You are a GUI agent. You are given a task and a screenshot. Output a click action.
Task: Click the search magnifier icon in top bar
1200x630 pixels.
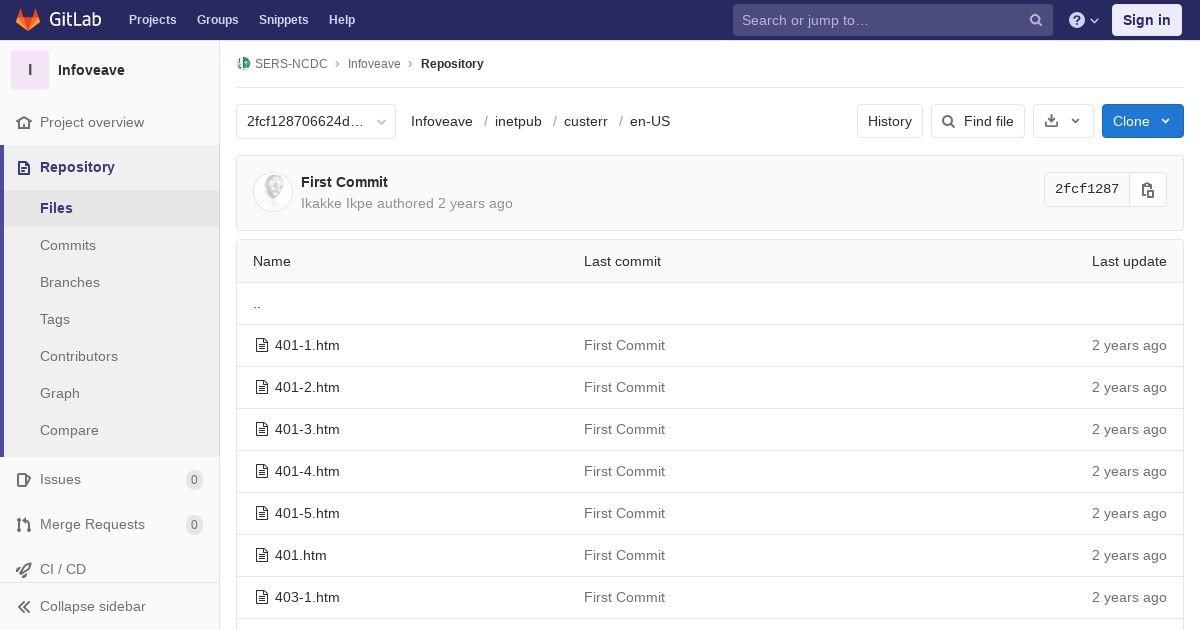click(1036, 20)
